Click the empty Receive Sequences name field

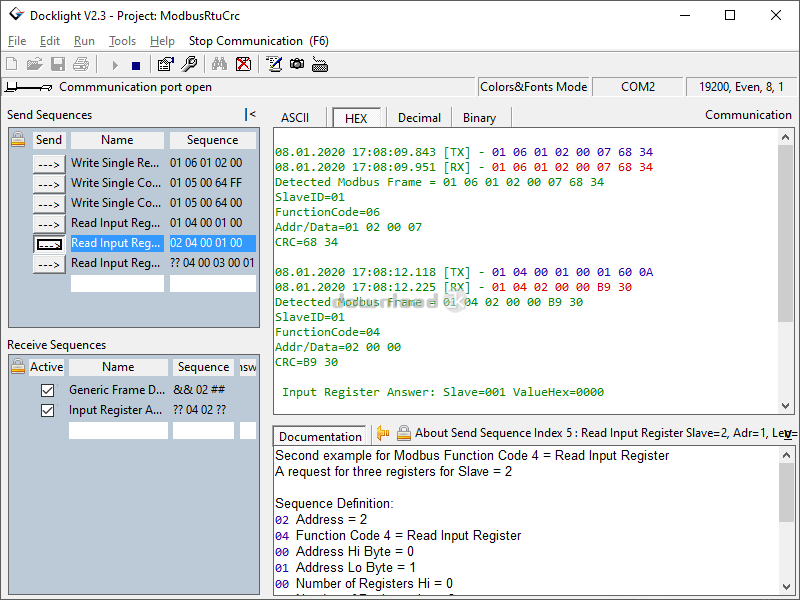118,431
